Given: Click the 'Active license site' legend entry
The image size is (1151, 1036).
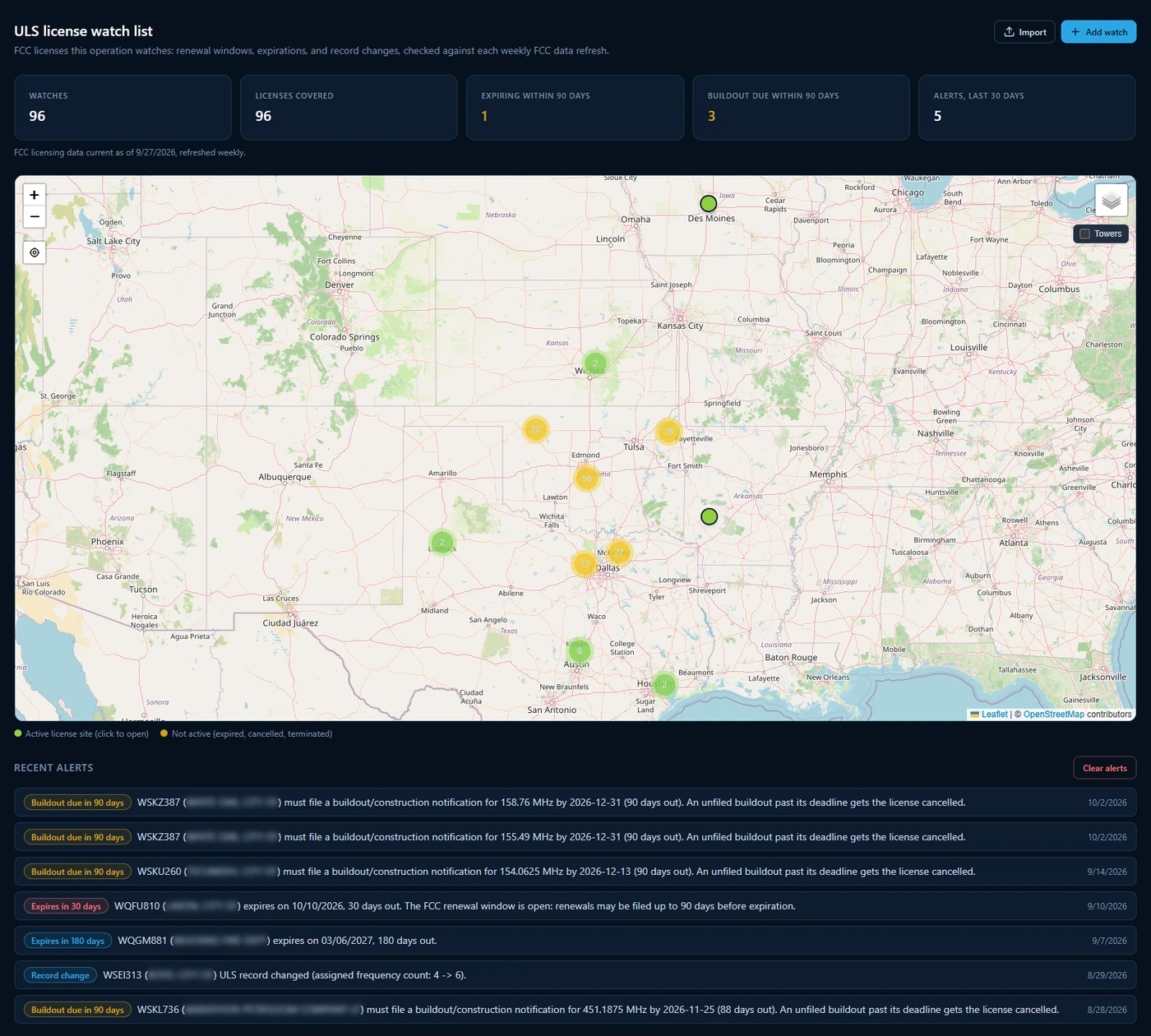Looking at the screenshot, I should [81, 733].
